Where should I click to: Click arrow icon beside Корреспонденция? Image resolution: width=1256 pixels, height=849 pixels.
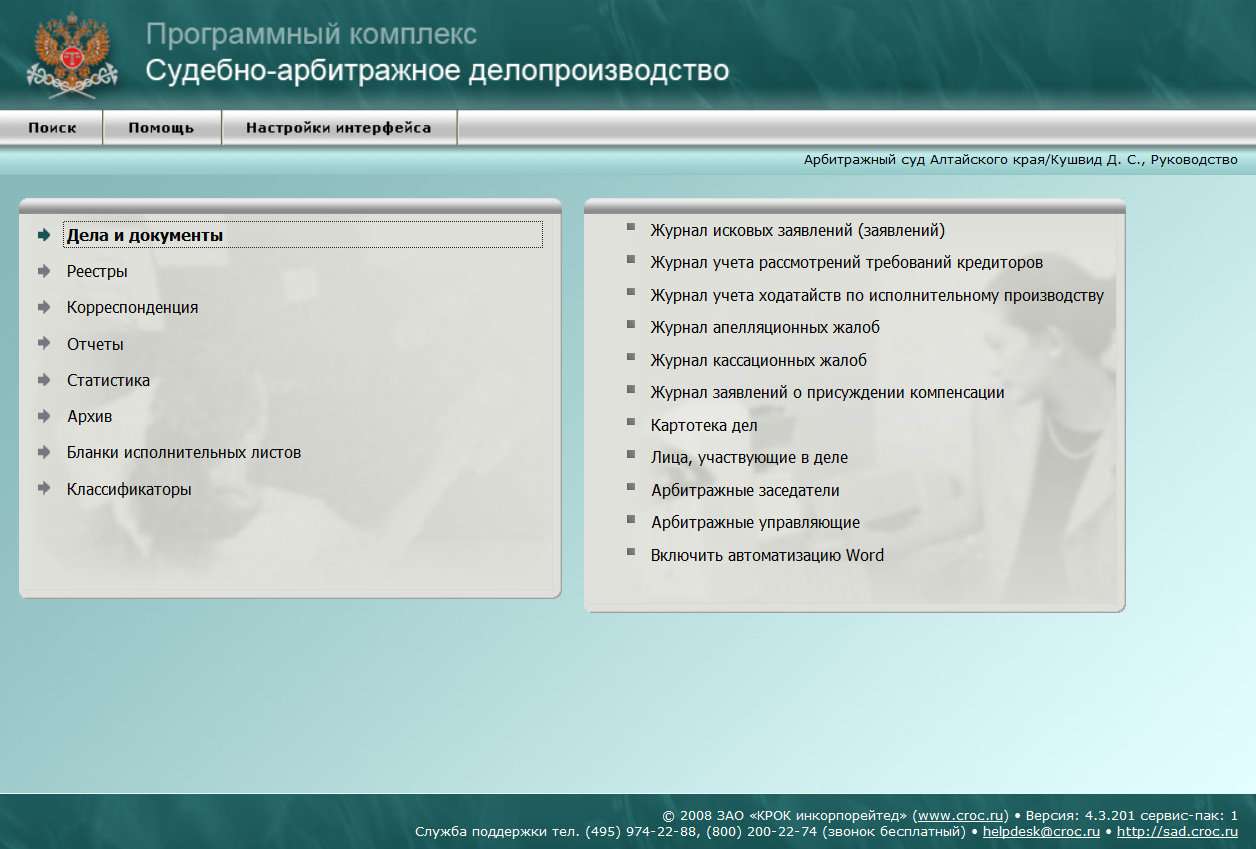[44, 307]
